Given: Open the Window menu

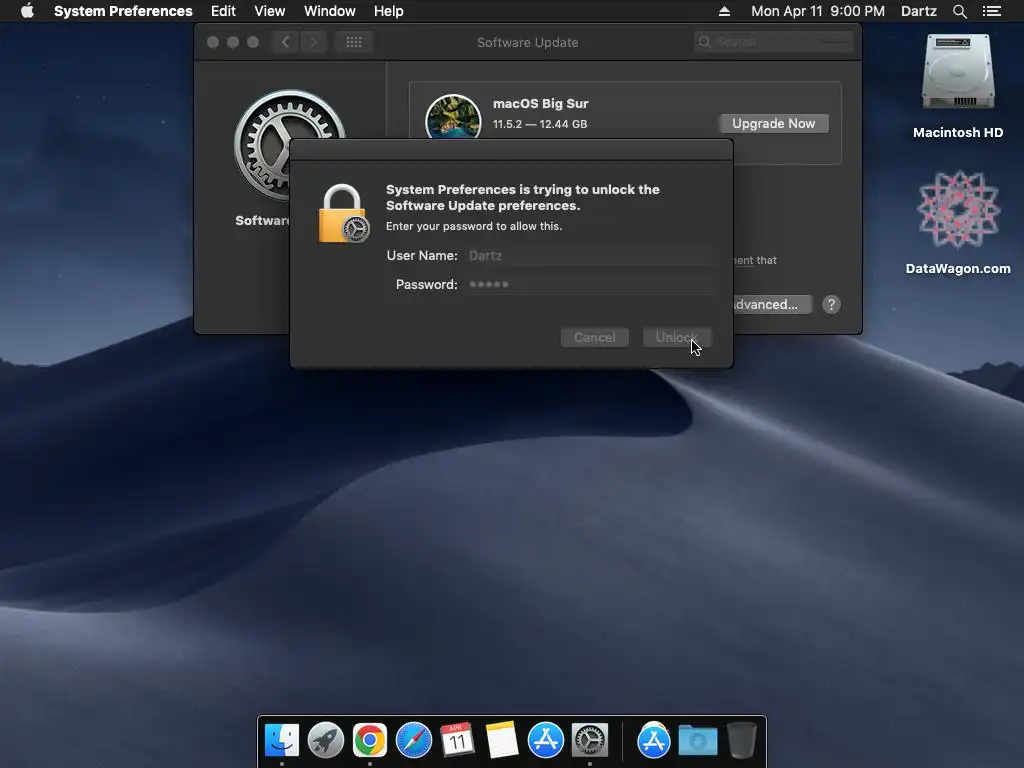Looking at the screenshot, I should pyautogui.click(x=330, y=11).
